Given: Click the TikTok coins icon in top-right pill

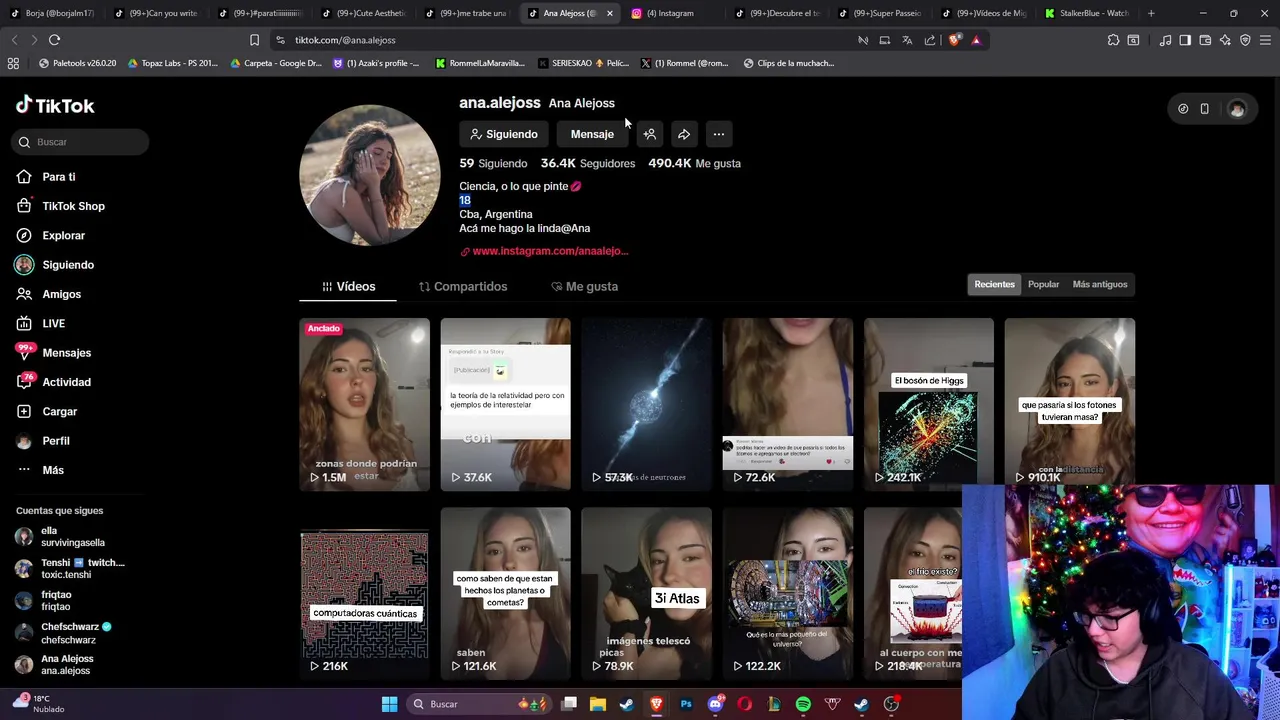Looking at the screenshot, I should tap(1183, 109).
